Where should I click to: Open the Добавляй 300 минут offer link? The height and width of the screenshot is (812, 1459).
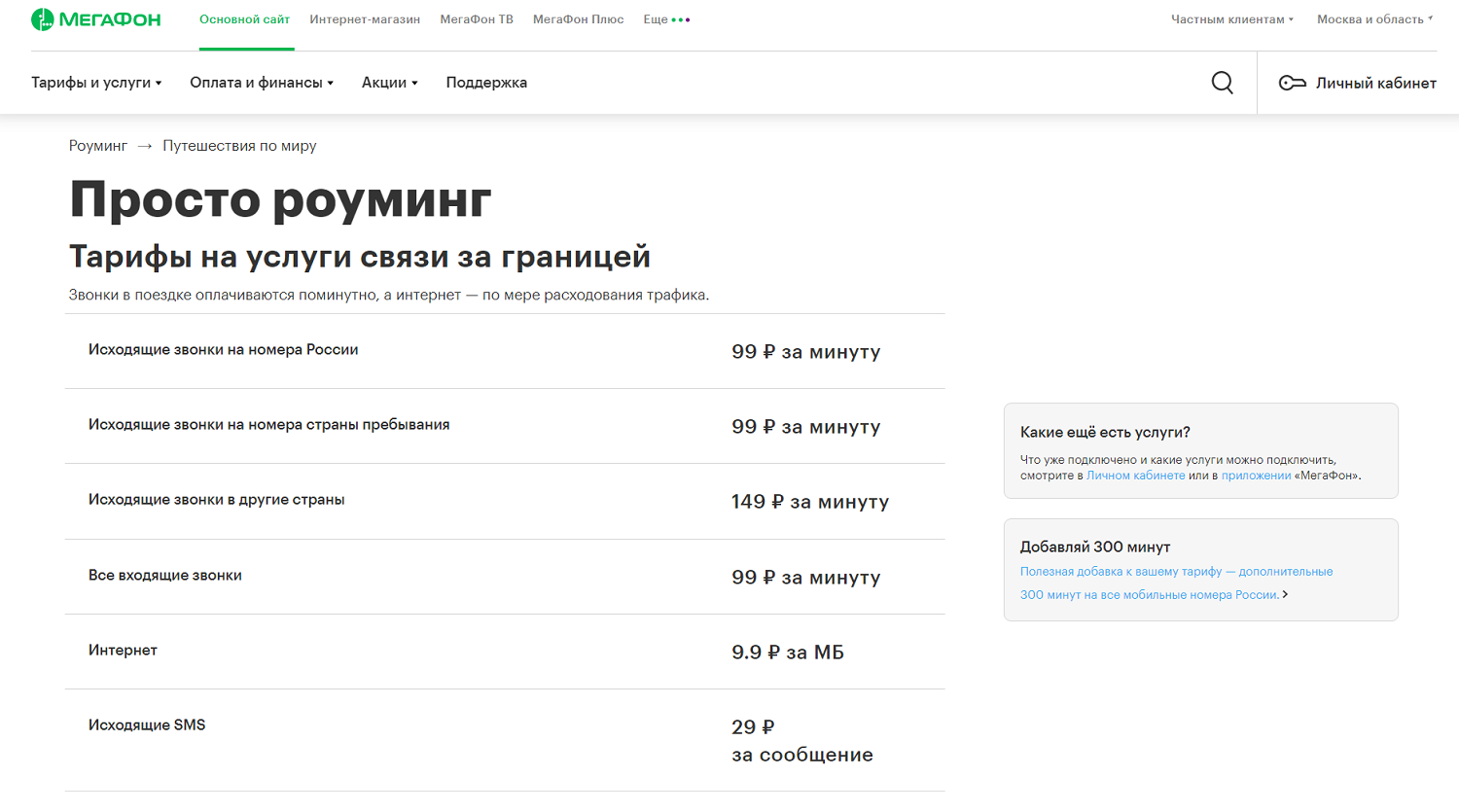pyautogui.click(x=1177, y=583)
